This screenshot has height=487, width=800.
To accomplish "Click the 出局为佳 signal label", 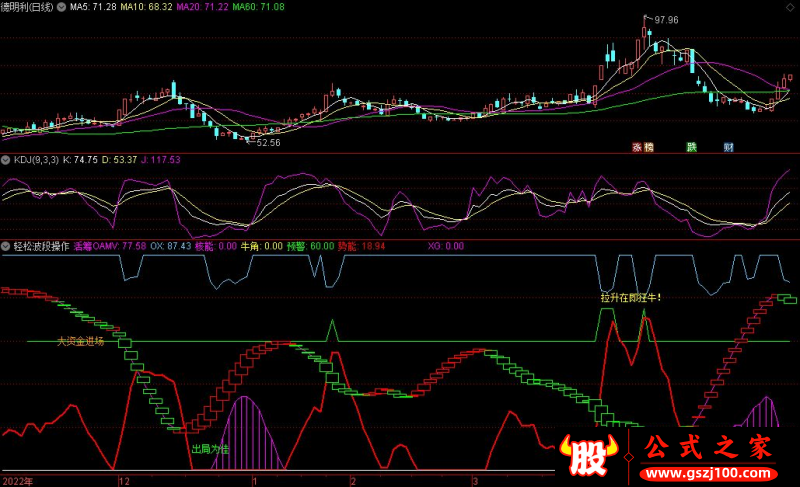I will [210, 449].
